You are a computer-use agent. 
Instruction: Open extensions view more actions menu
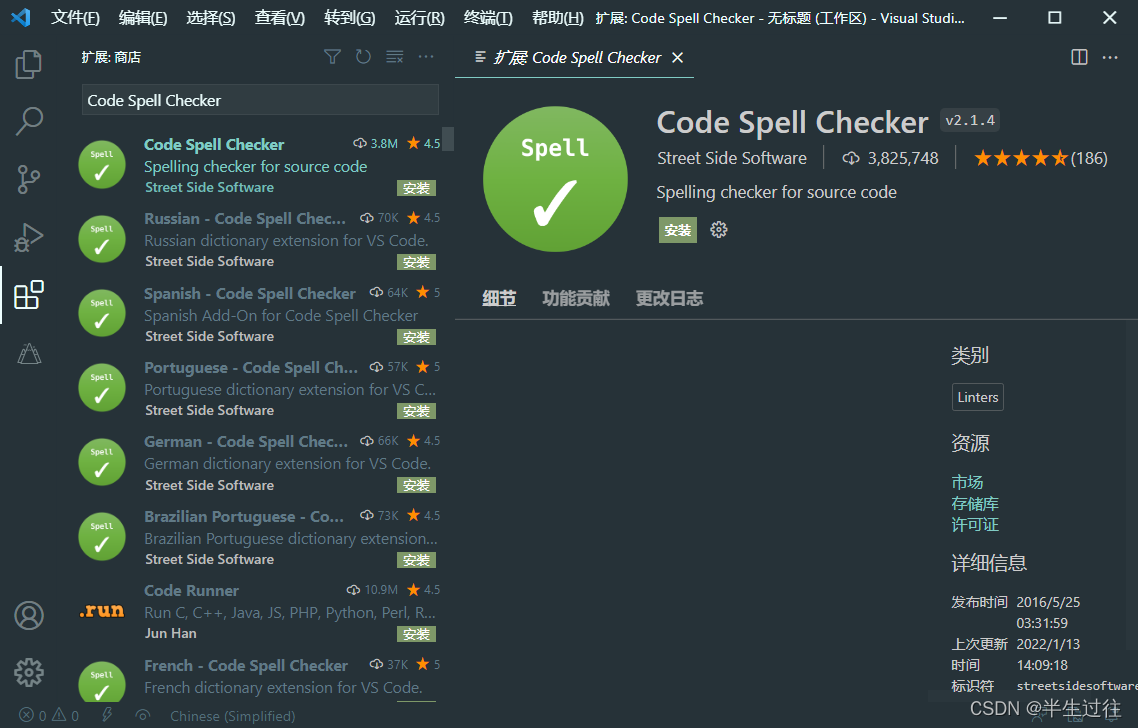426,57
